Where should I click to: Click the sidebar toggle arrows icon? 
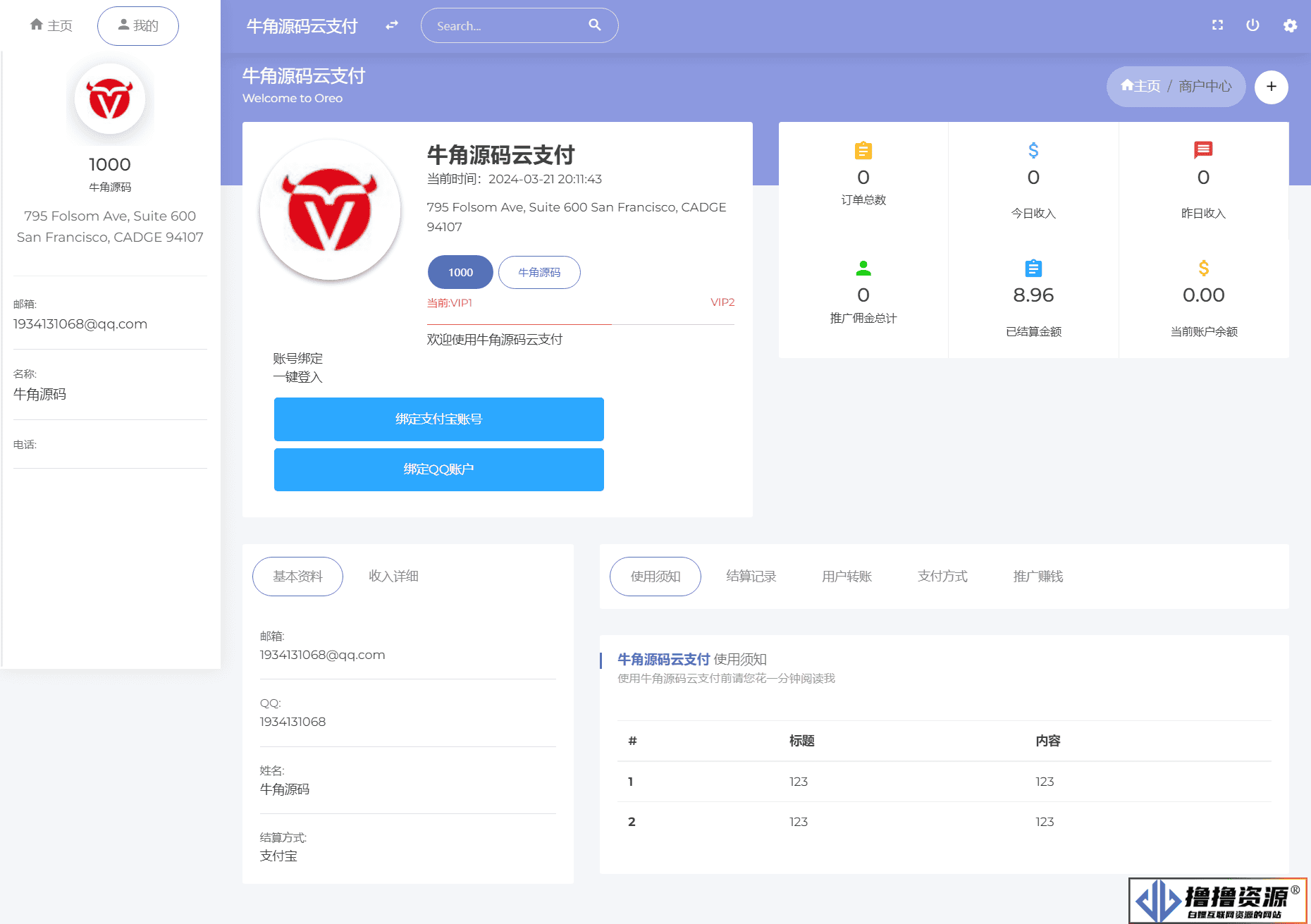(x=392, y=25)
